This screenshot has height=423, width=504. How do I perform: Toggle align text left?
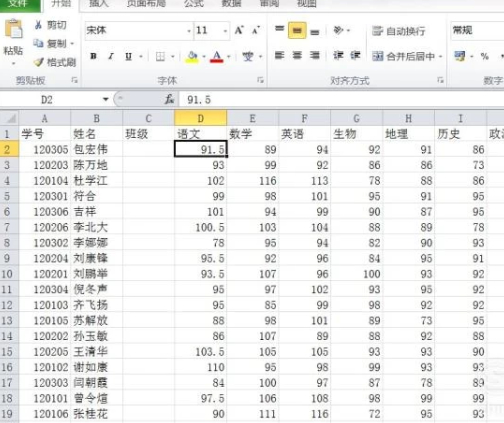coord(279,55)
